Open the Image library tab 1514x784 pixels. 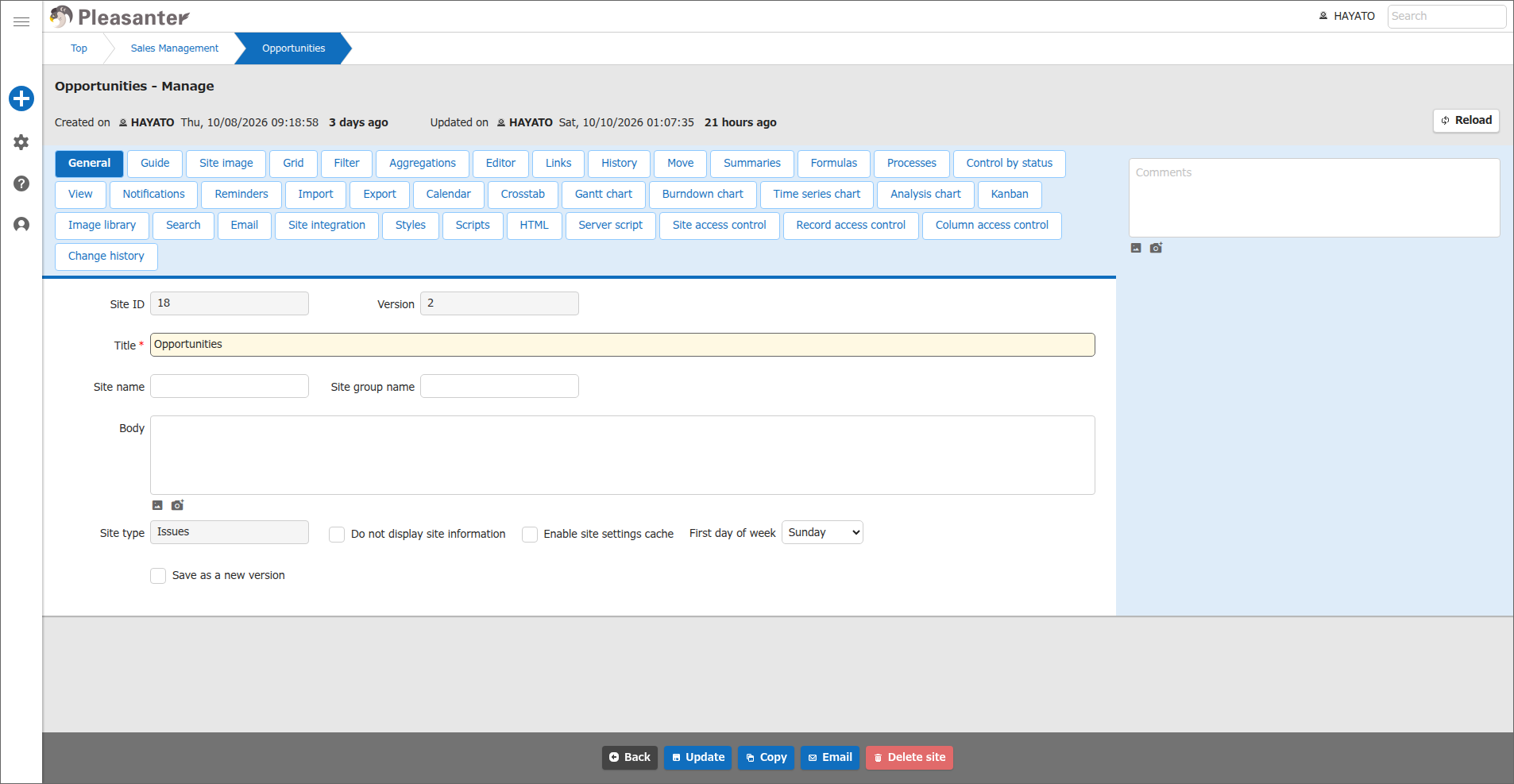coord(102,226)
